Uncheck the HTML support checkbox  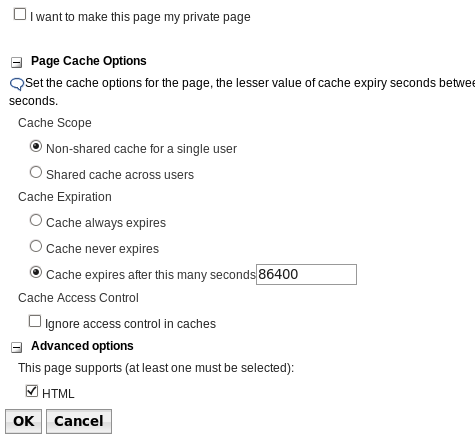[x=32, y=391]
